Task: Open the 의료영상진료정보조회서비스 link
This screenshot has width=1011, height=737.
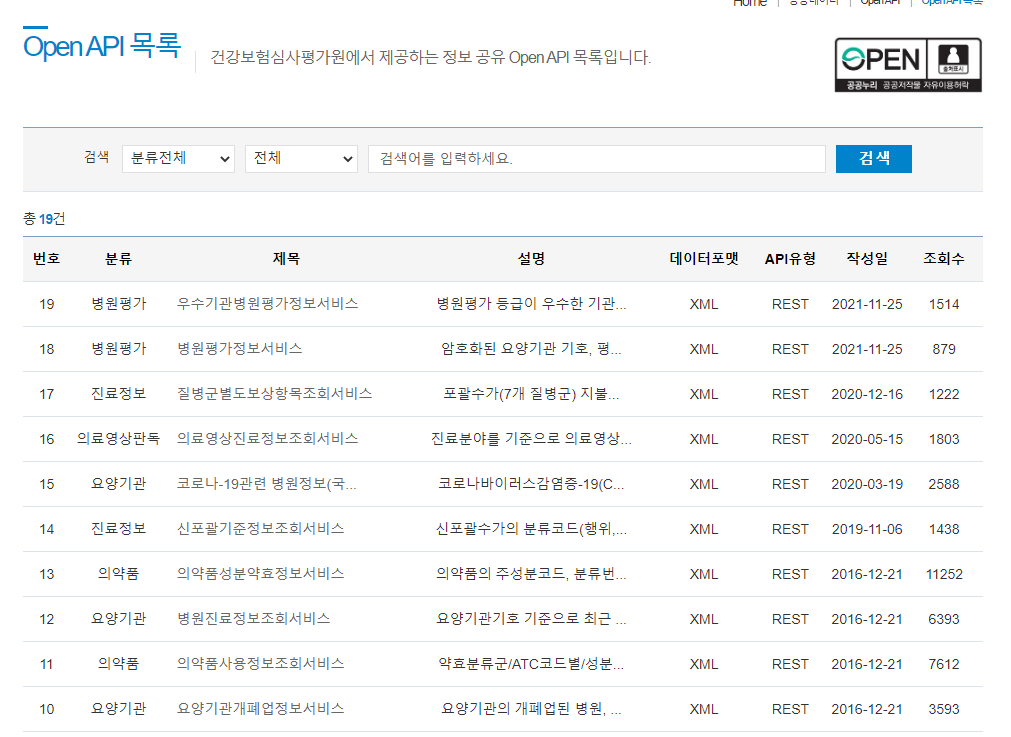Action: [268, 439]
